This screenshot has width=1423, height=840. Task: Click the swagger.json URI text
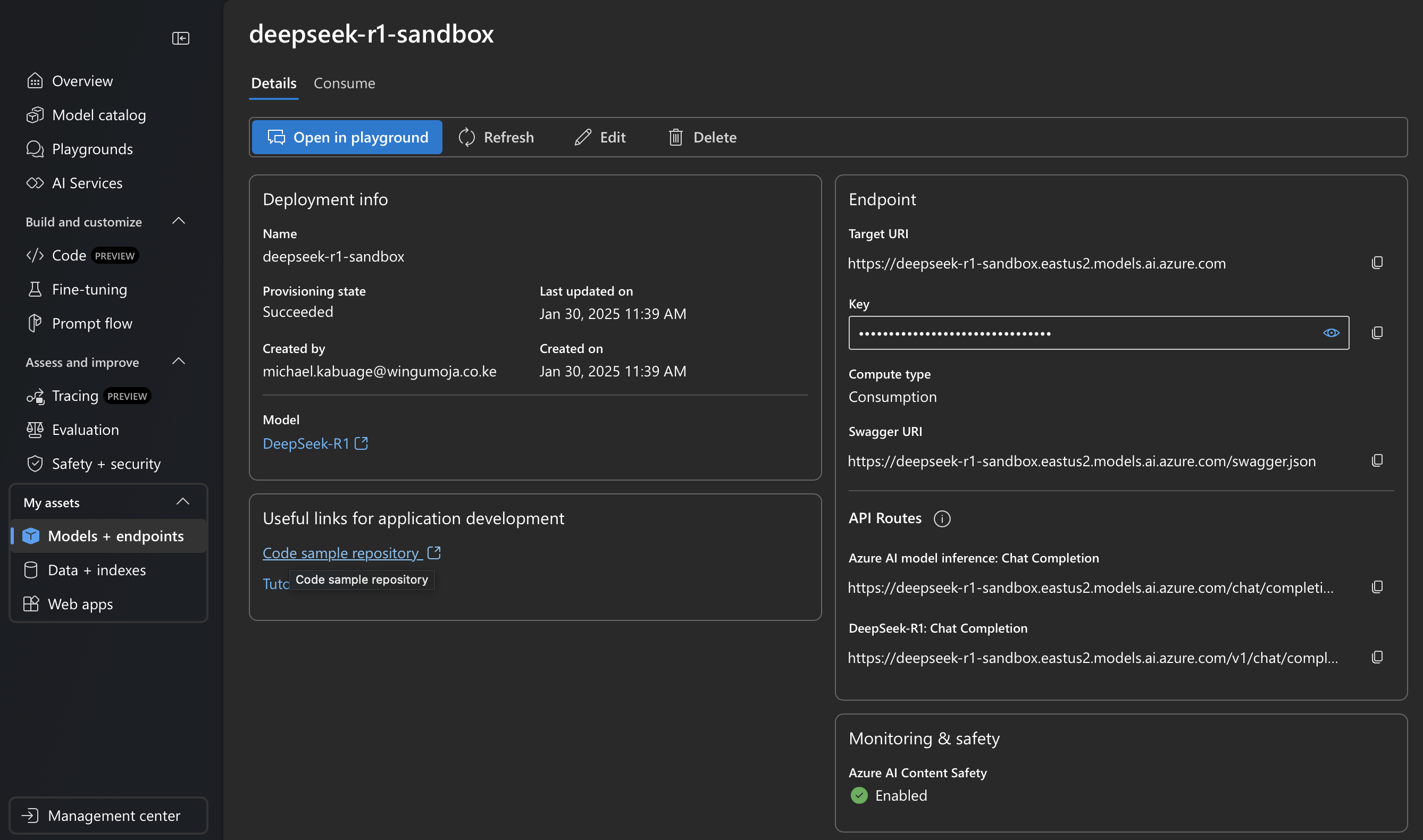pos(1082,461)
